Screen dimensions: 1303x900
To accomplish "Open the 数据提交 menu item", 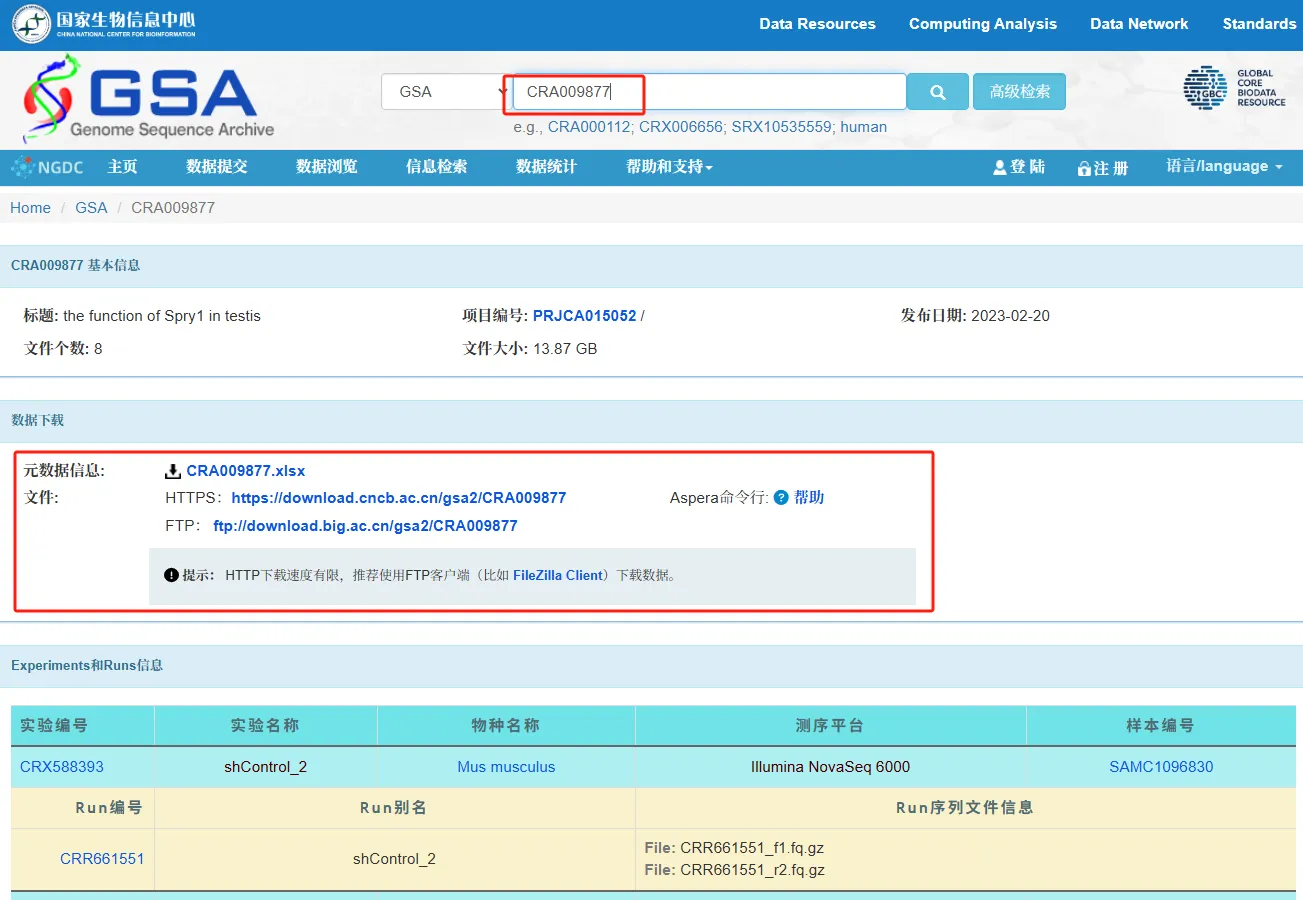I will (216, 167).
